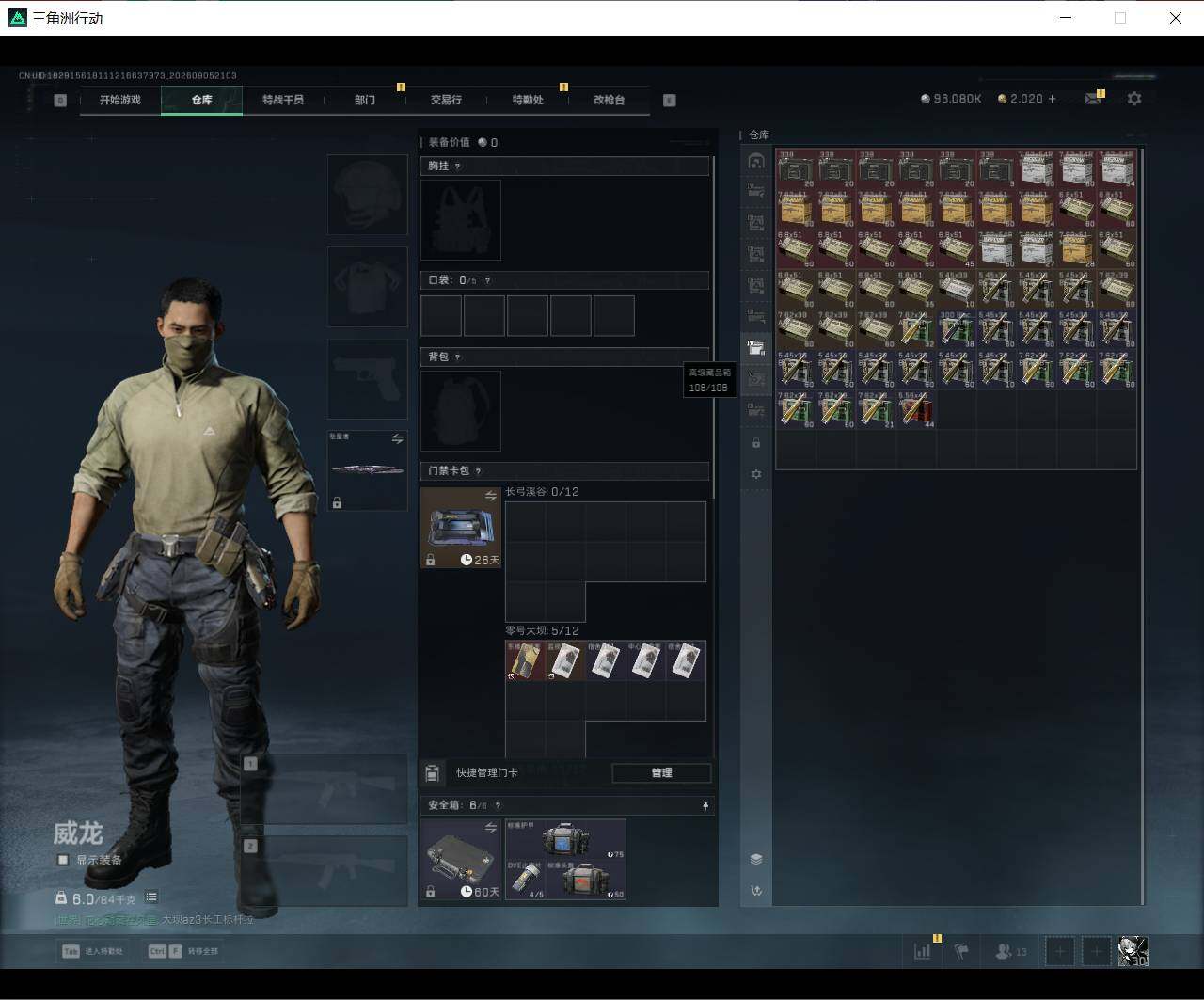The height and width of the screenshot is (1000, 1204).
Task: Click the swap icon on safe box
Action: 490,828
